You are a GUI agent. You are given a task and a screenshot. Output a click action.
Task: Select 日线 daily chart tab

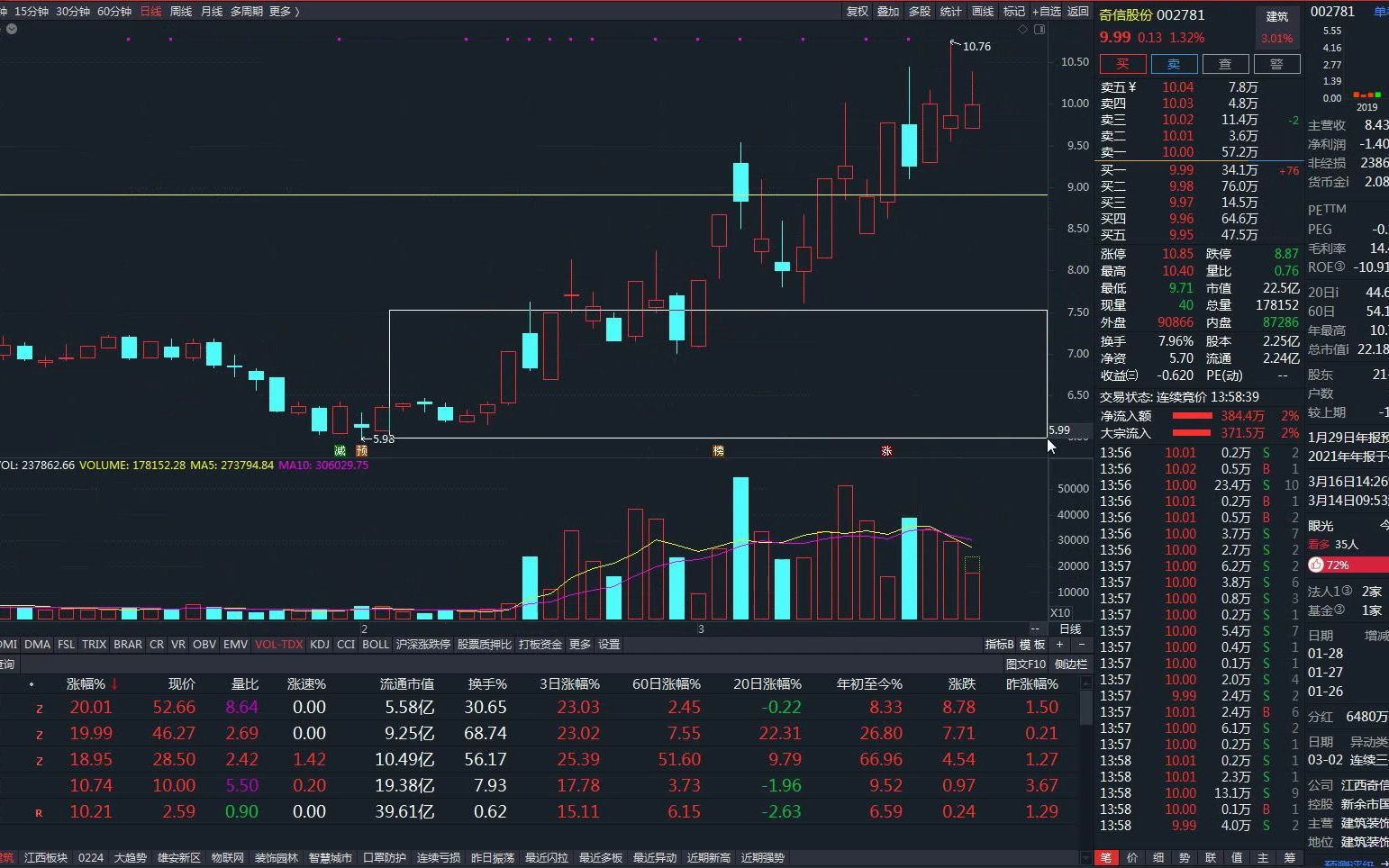tap(150, 11)
